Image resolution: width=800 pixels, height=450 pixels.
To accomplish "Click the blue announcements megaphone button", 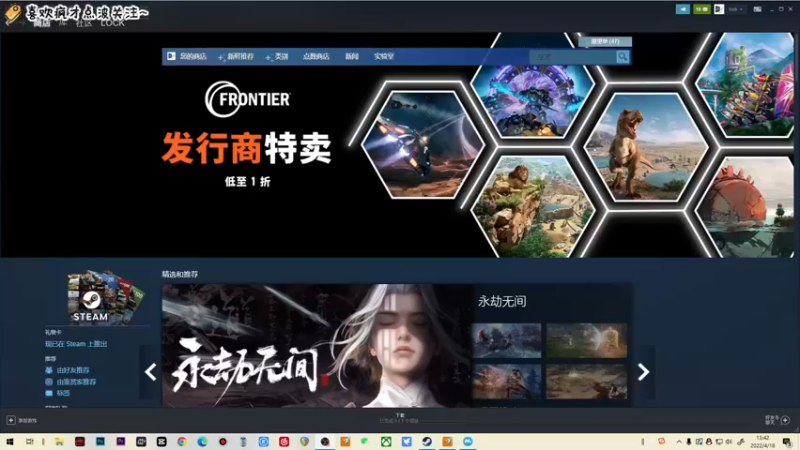I will [683, 9].
